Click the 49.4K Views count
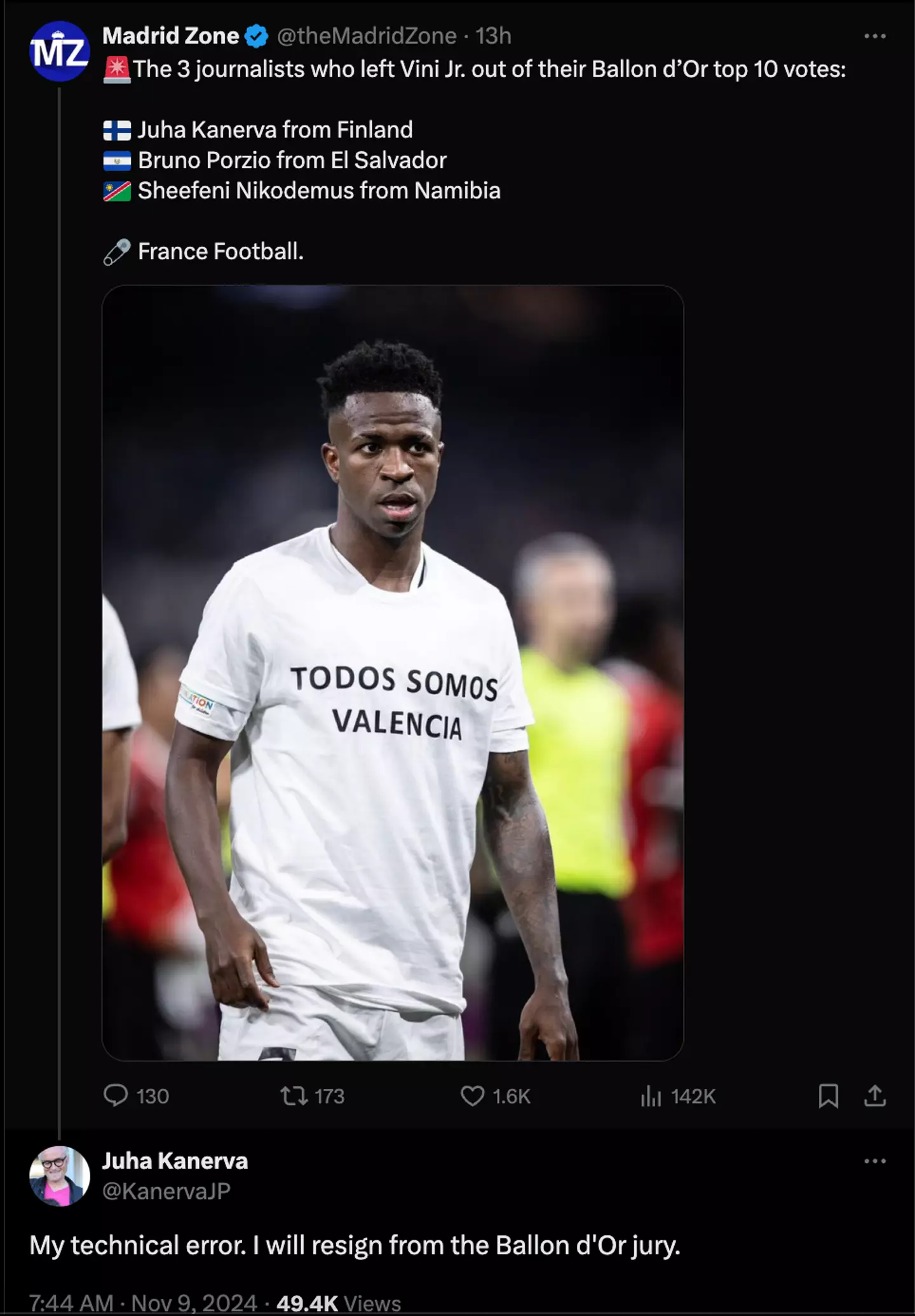The image size is (915, 1316). [339, 1303]
